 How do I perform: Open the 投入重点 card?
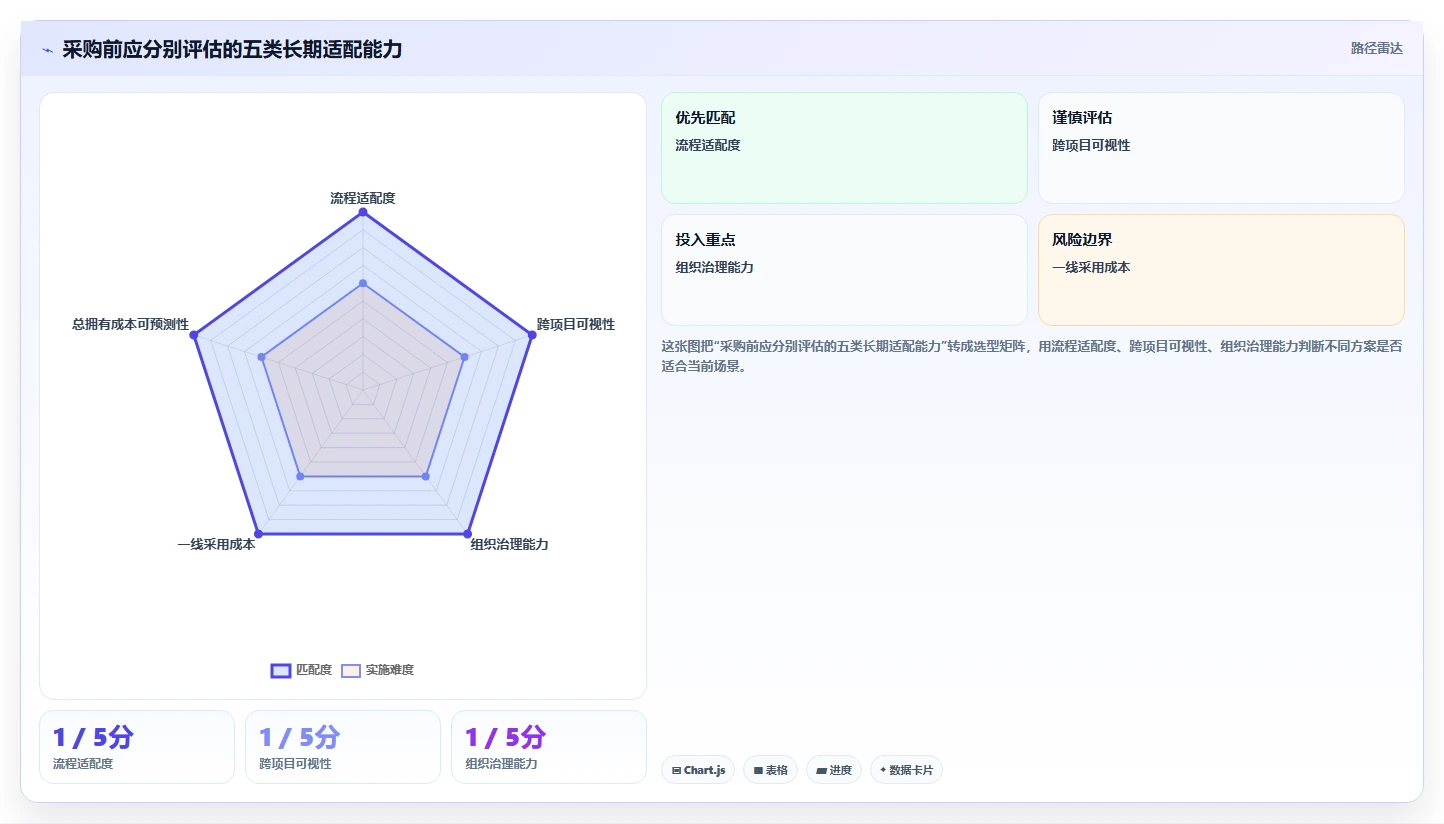coord(844,270)
